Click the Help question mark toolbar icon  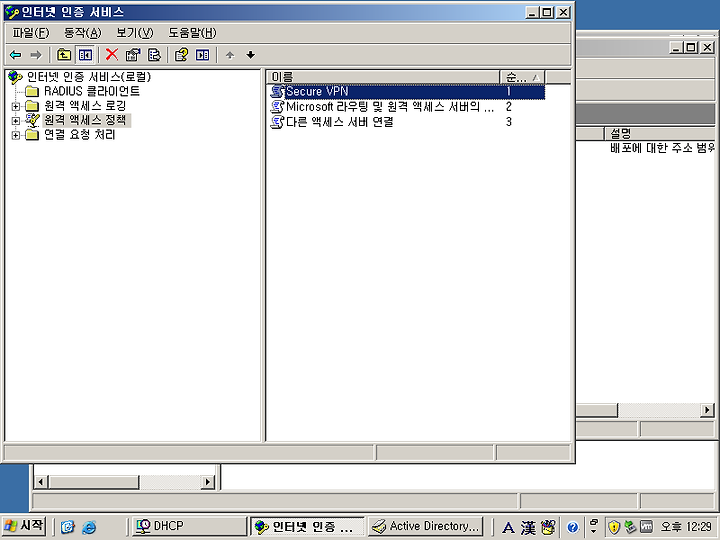coord(181,55)
